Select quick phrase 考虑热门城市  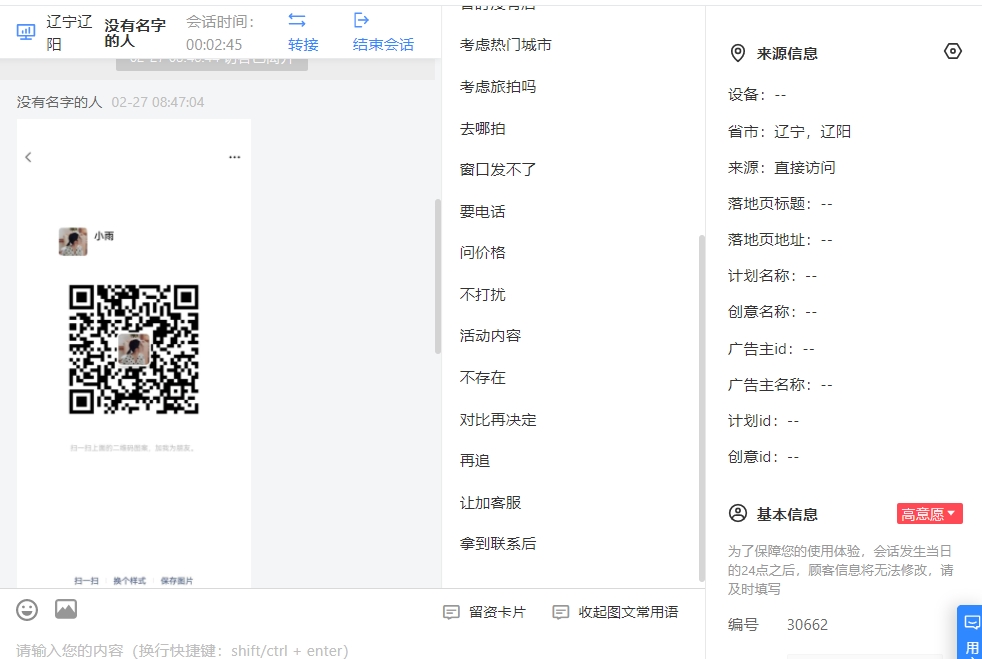(505, 45)
